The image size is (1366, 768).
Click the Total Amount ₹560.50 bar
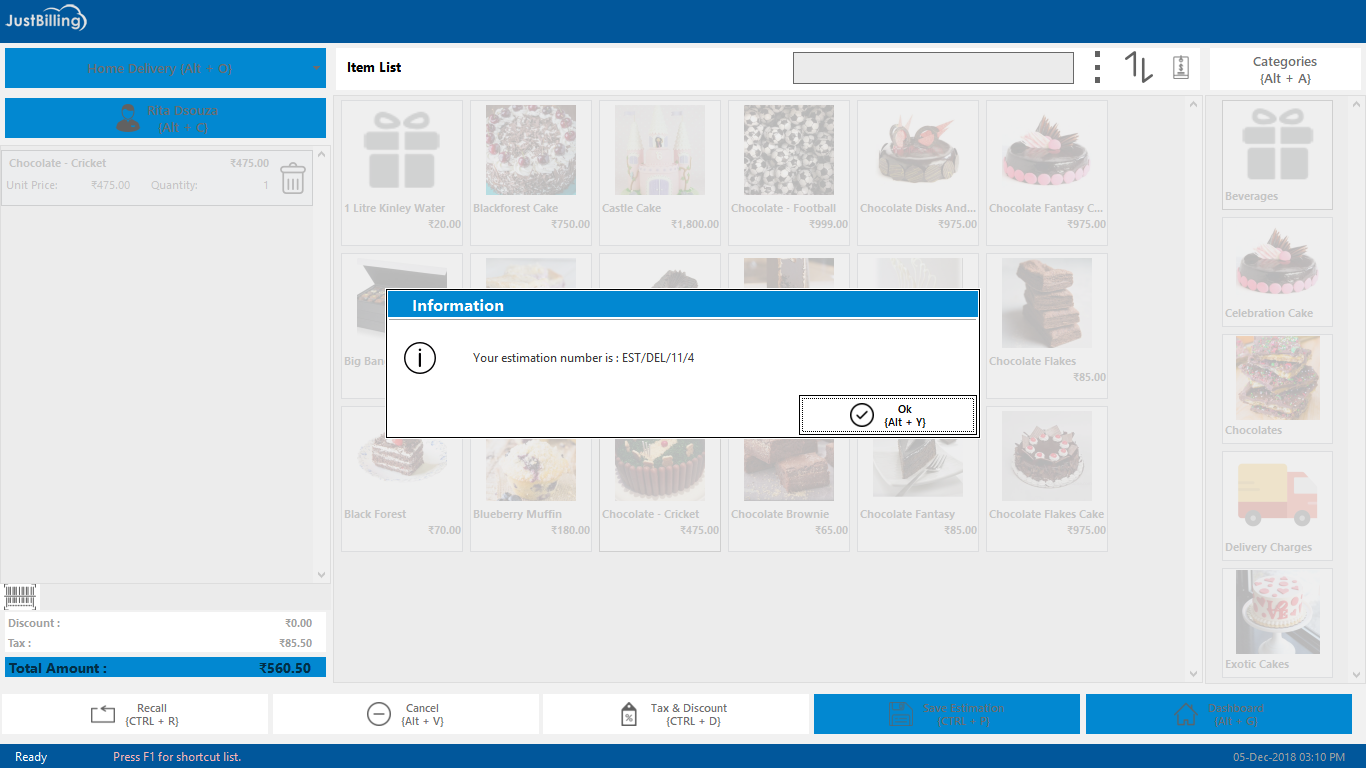click(x=165, y=667)
